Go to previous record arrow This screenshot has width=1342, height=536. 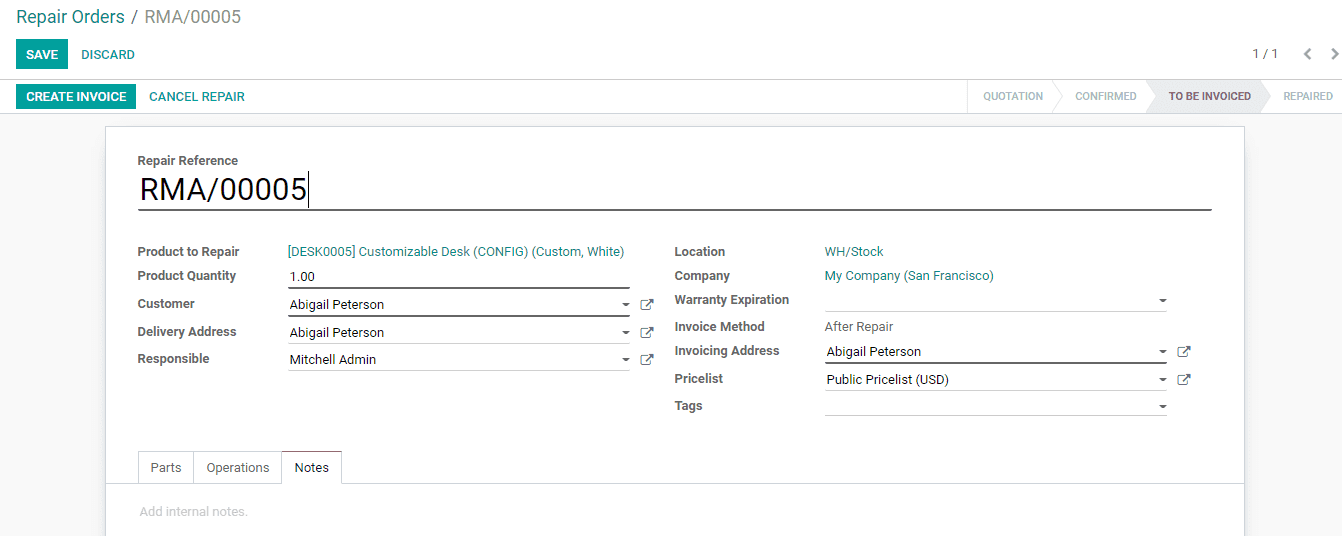point(1307,54)
